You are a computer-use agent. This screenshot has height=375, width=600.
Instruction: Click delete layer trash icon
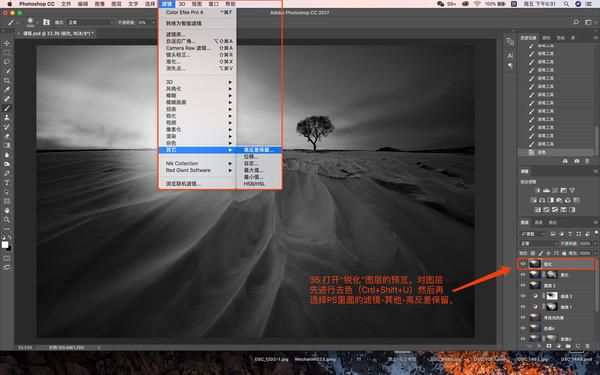pyautogui.click(x=588, y=346)
